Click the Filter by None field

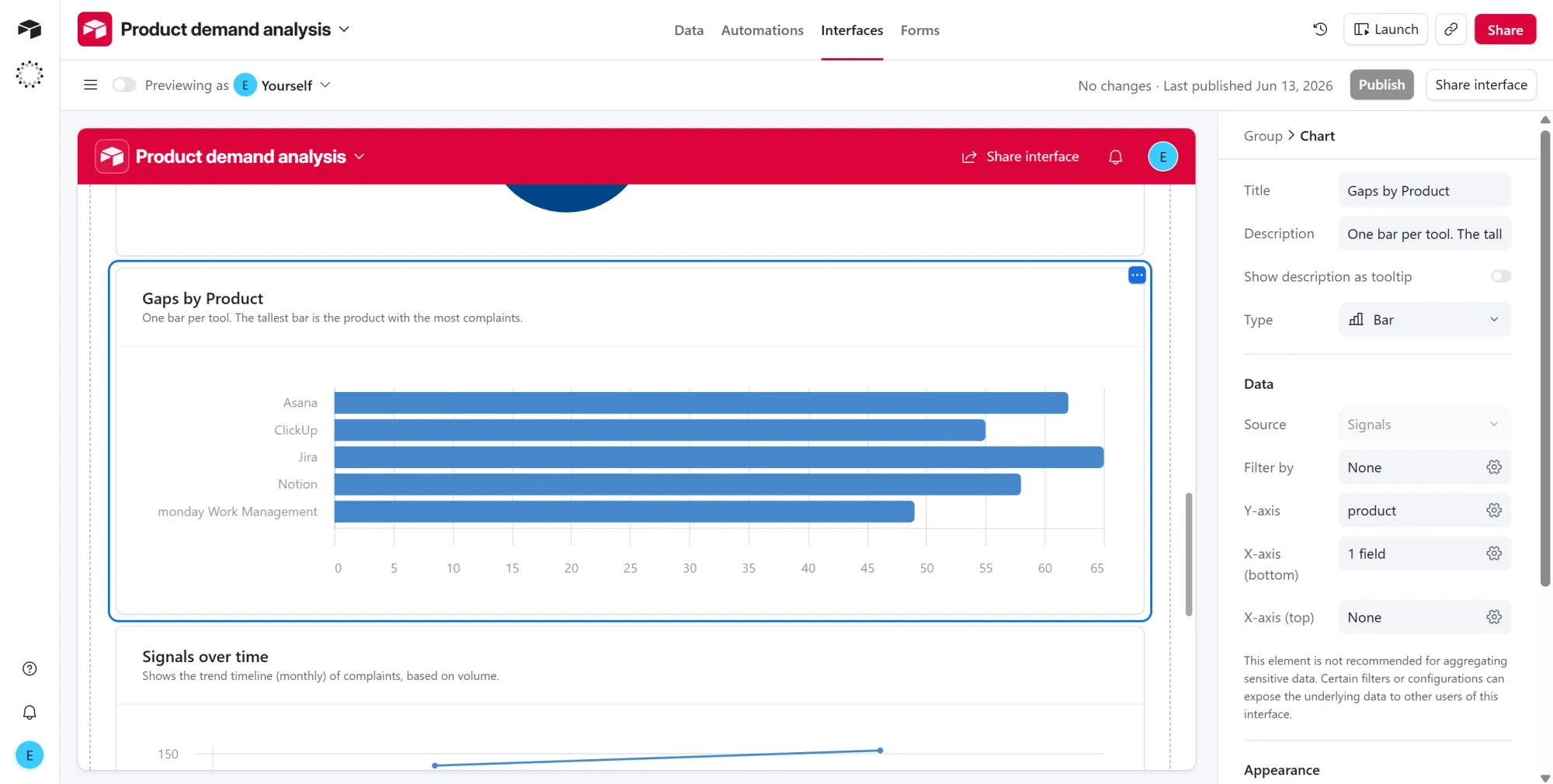click(x=1424, y=467)
